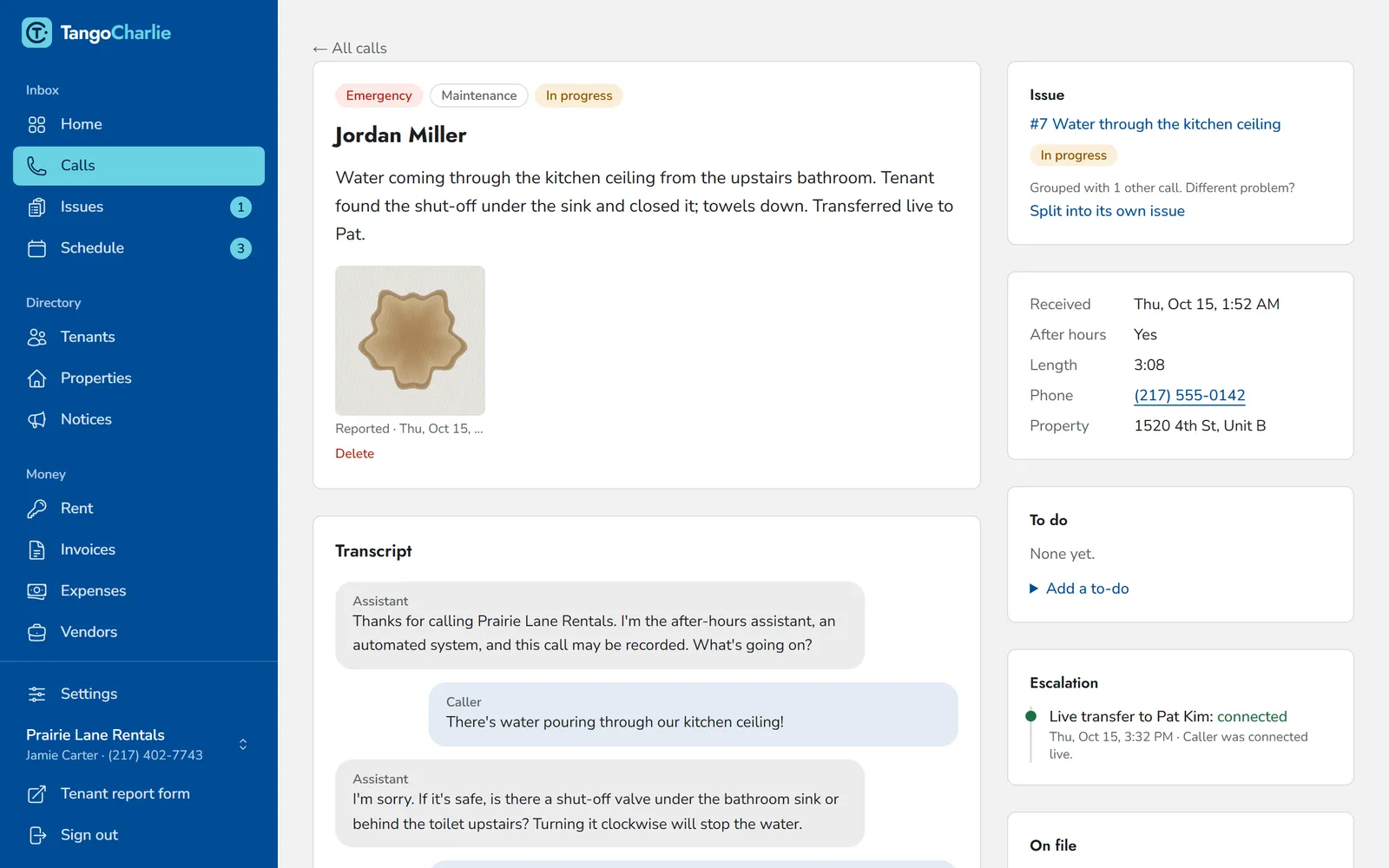This screenshot has width=1389, height=868.
Task: Open the Tenant report form external-link icon
Action: 36,793
